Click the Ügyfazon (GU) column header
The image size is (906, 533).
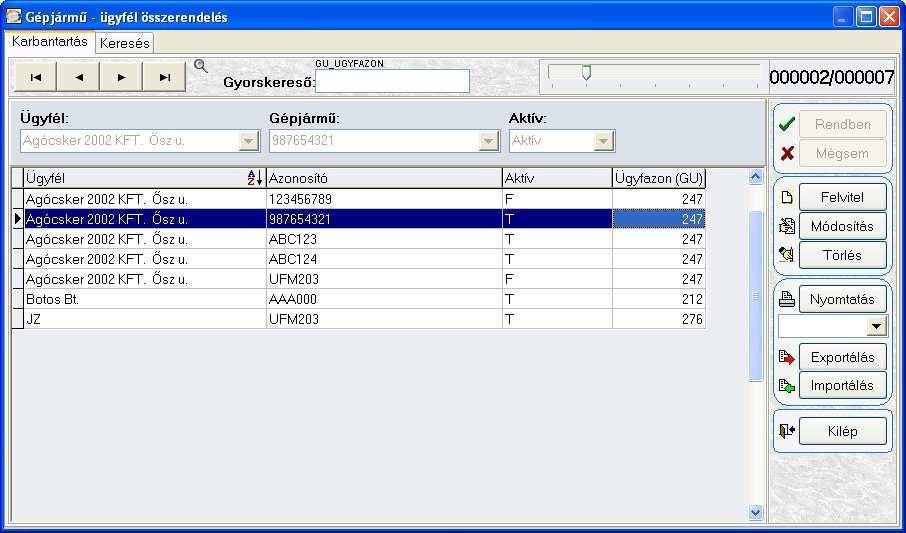(659, 178)
